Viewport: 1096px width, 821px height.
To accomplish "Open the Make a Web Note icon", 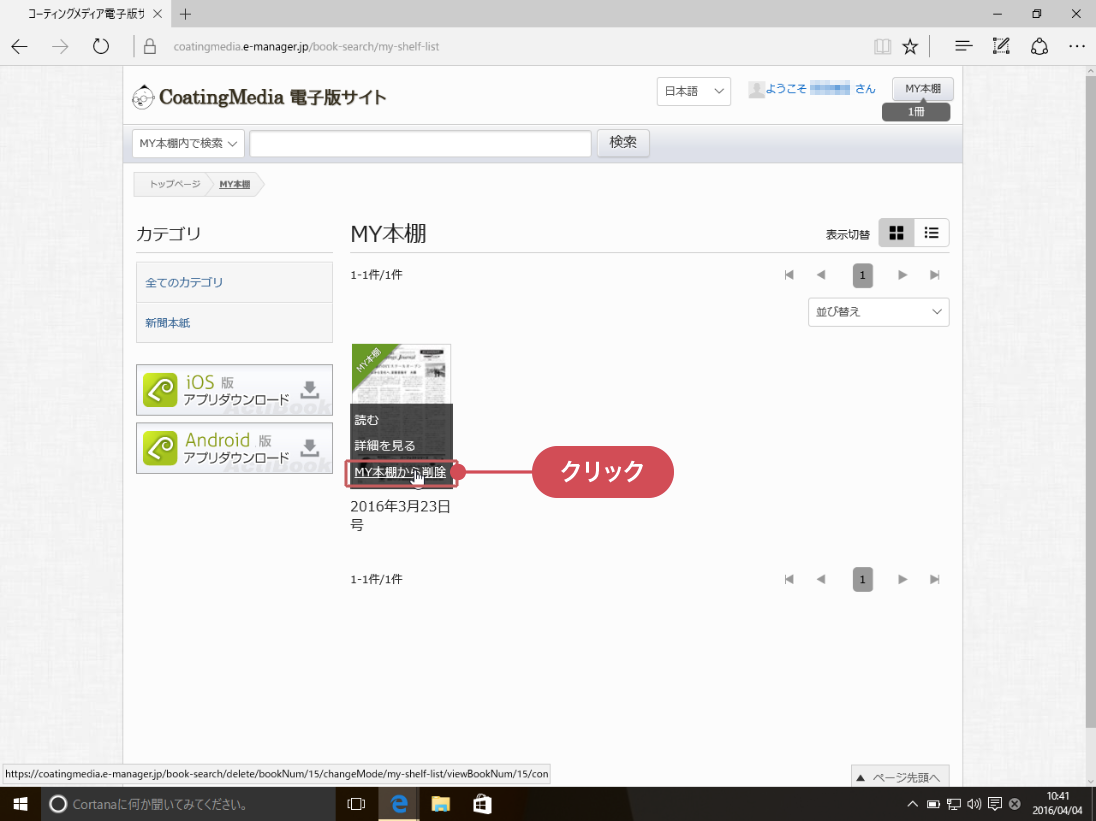I will click(x=1001, y=46).
